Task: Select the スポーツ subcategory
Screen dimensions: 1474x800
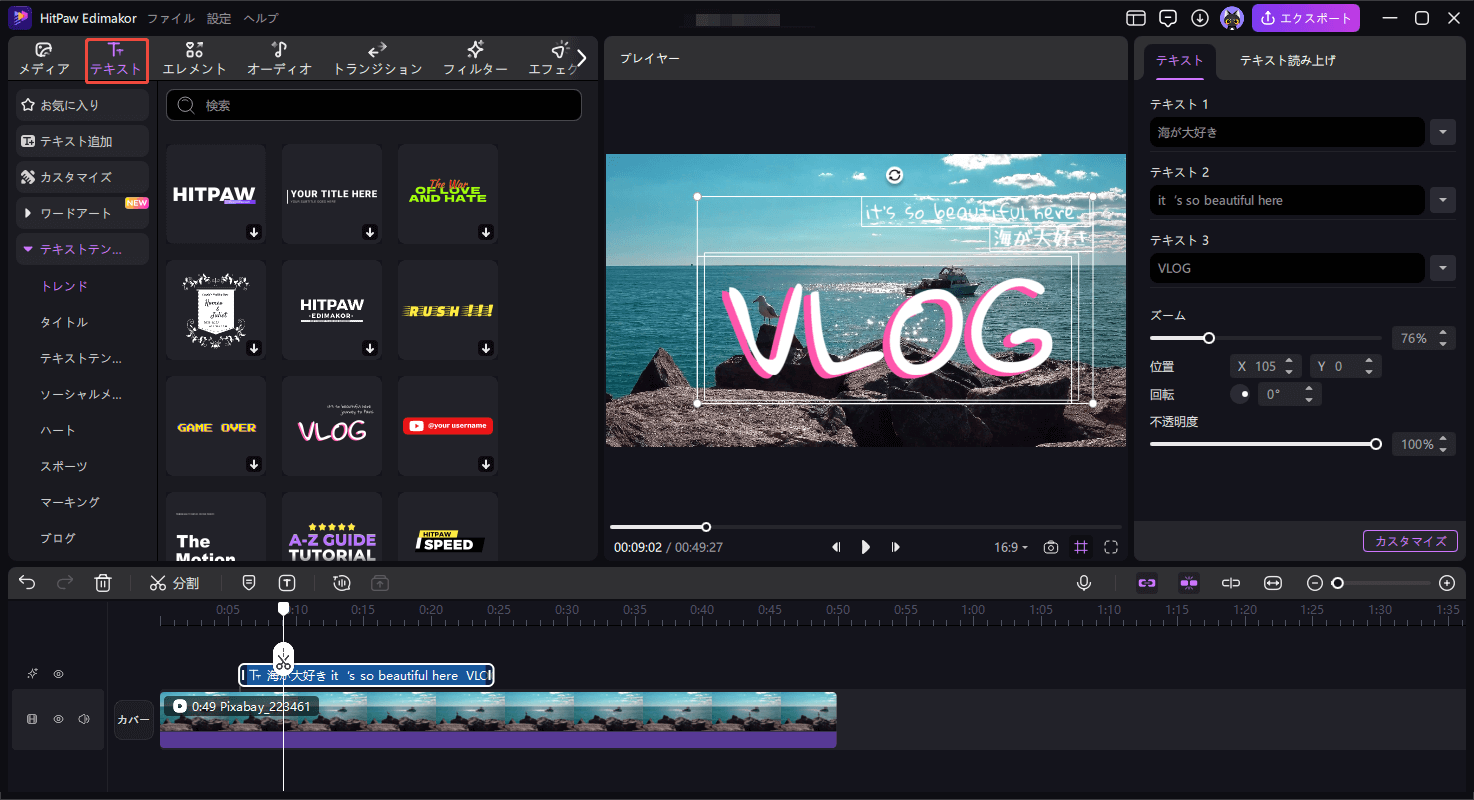Action: point(64,466)
